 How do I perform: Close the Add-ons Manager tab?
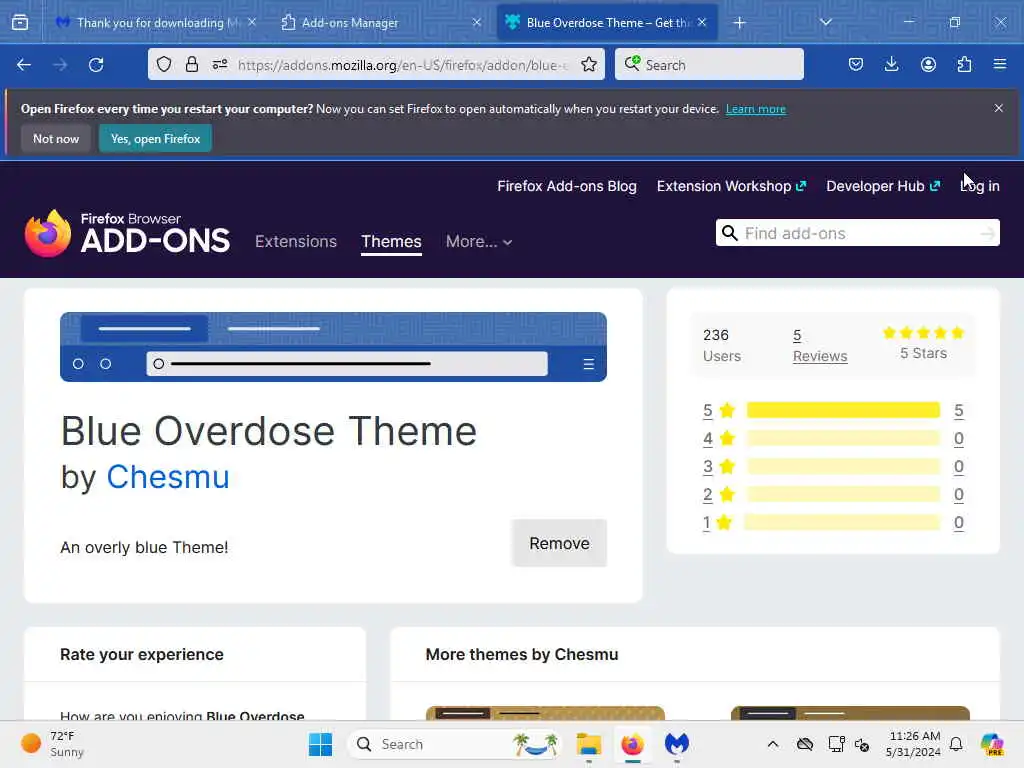pyautogui.click(x=477, y=22)
